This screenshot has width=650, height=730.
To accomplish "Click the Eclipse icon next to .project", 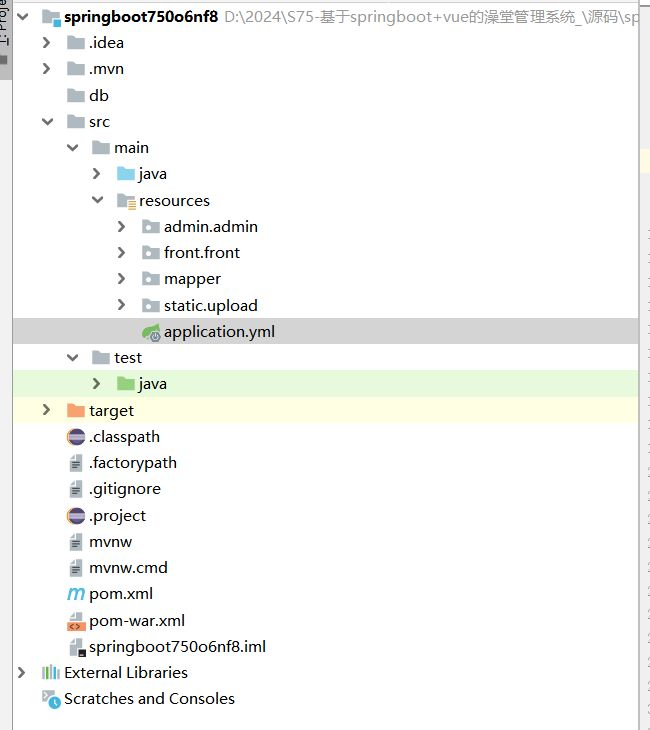I will pos(76,516).
